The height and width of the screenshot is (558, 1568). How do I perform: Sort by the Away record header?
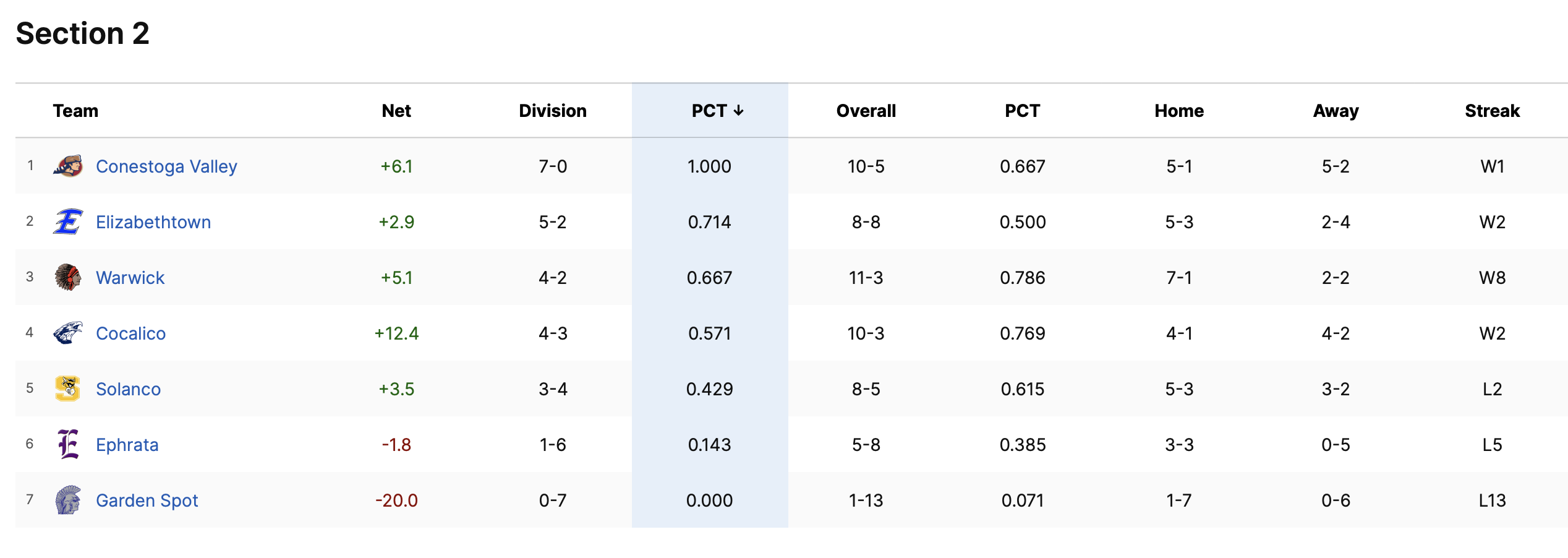1336,111
